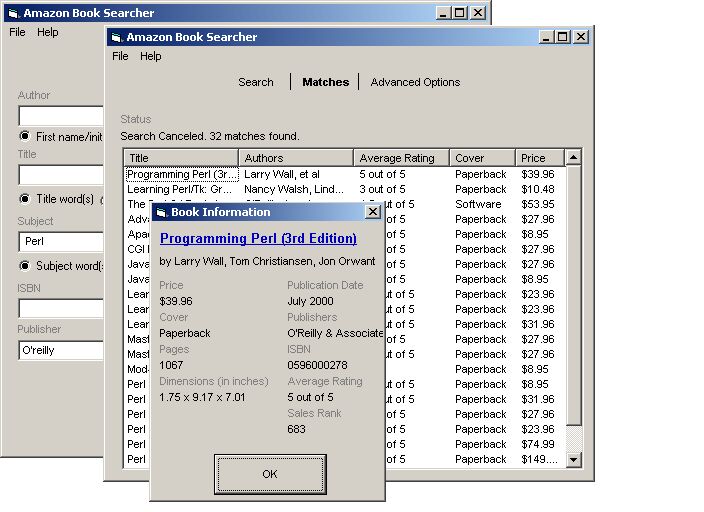The width and height of the screenshot is (704, 512).
Task: Close the back Amazon Book Searcher window
Action: coord(478,13)
